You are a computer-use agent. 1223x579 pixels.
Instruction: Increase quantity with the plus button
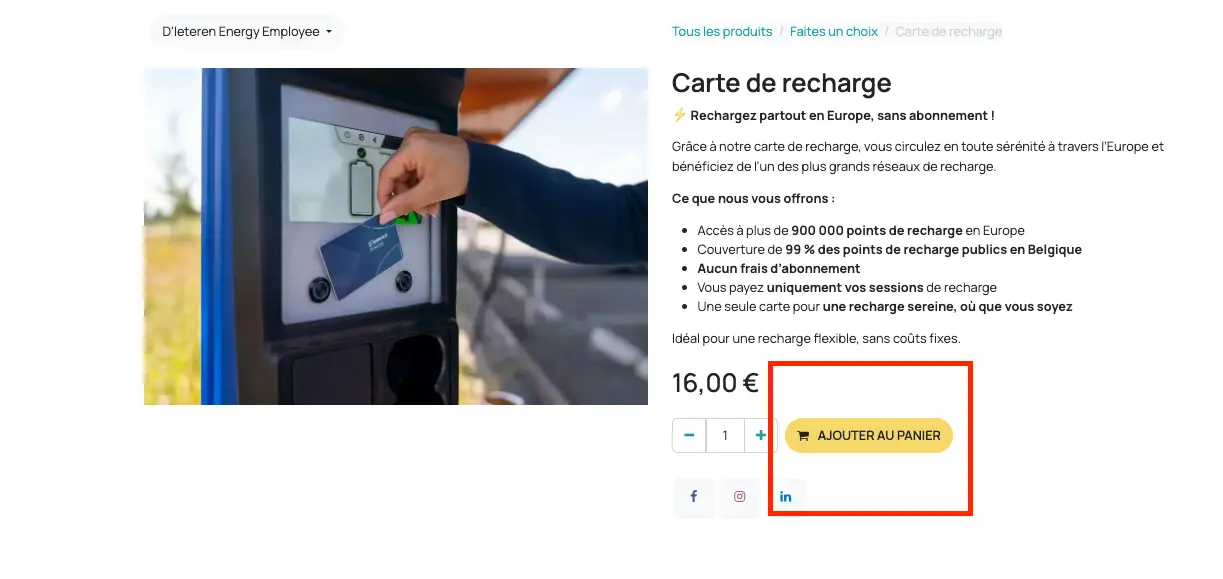(761, 435)
